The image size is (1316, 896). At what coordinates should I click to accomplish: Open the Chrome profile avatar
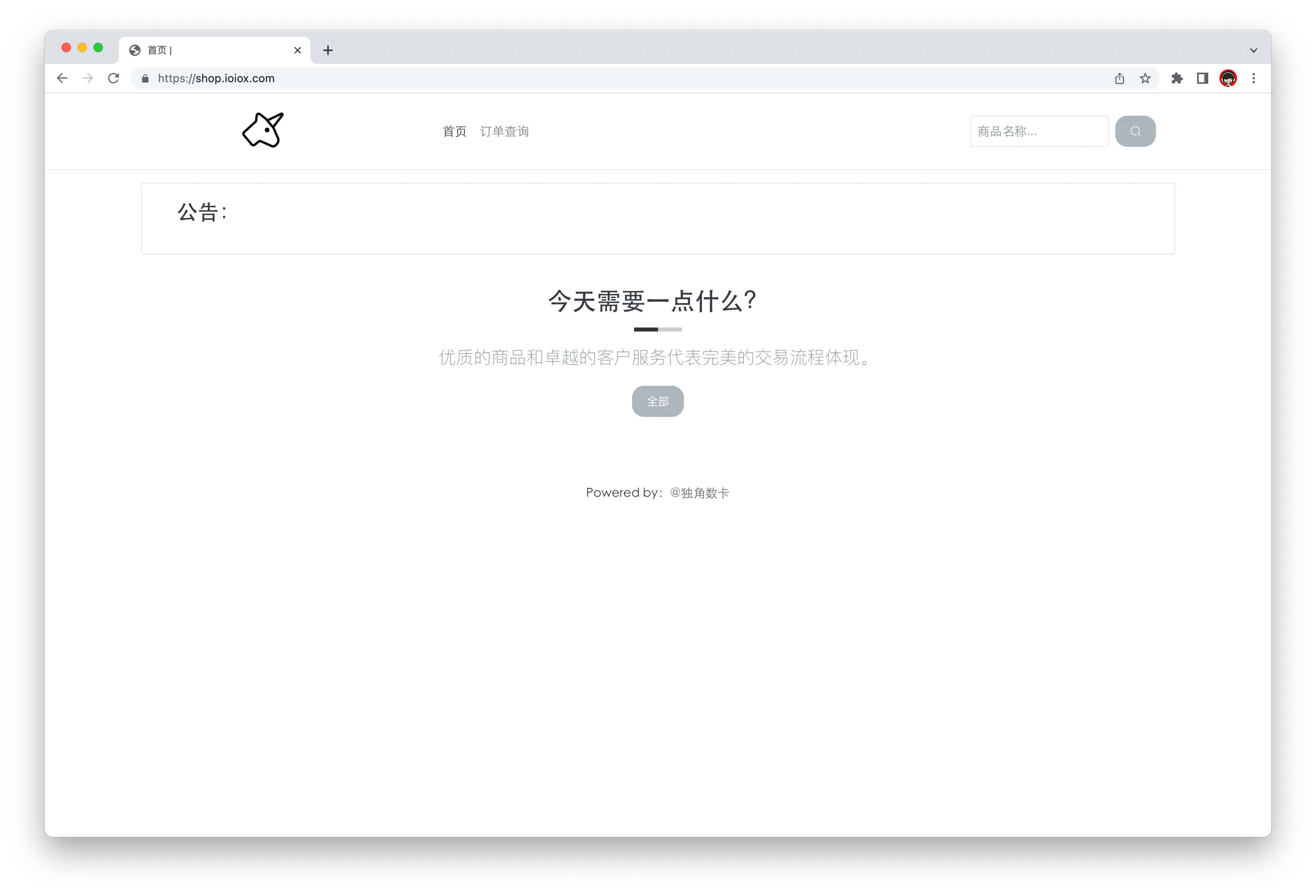pos(1228,78)
